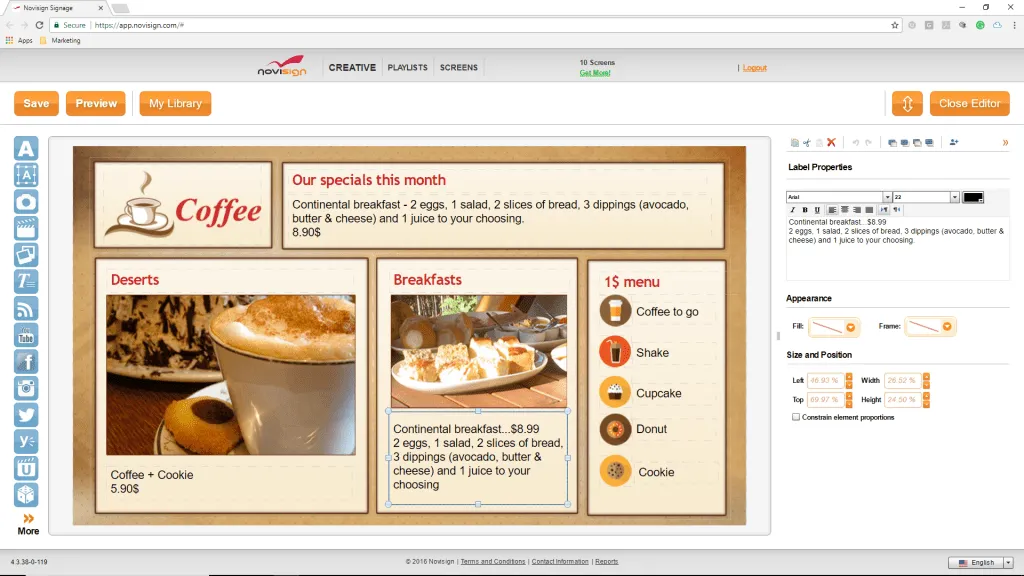Screen dimensions: 1024x576
Task: Delete selected element with red X
Action: [x=831, y=143]
